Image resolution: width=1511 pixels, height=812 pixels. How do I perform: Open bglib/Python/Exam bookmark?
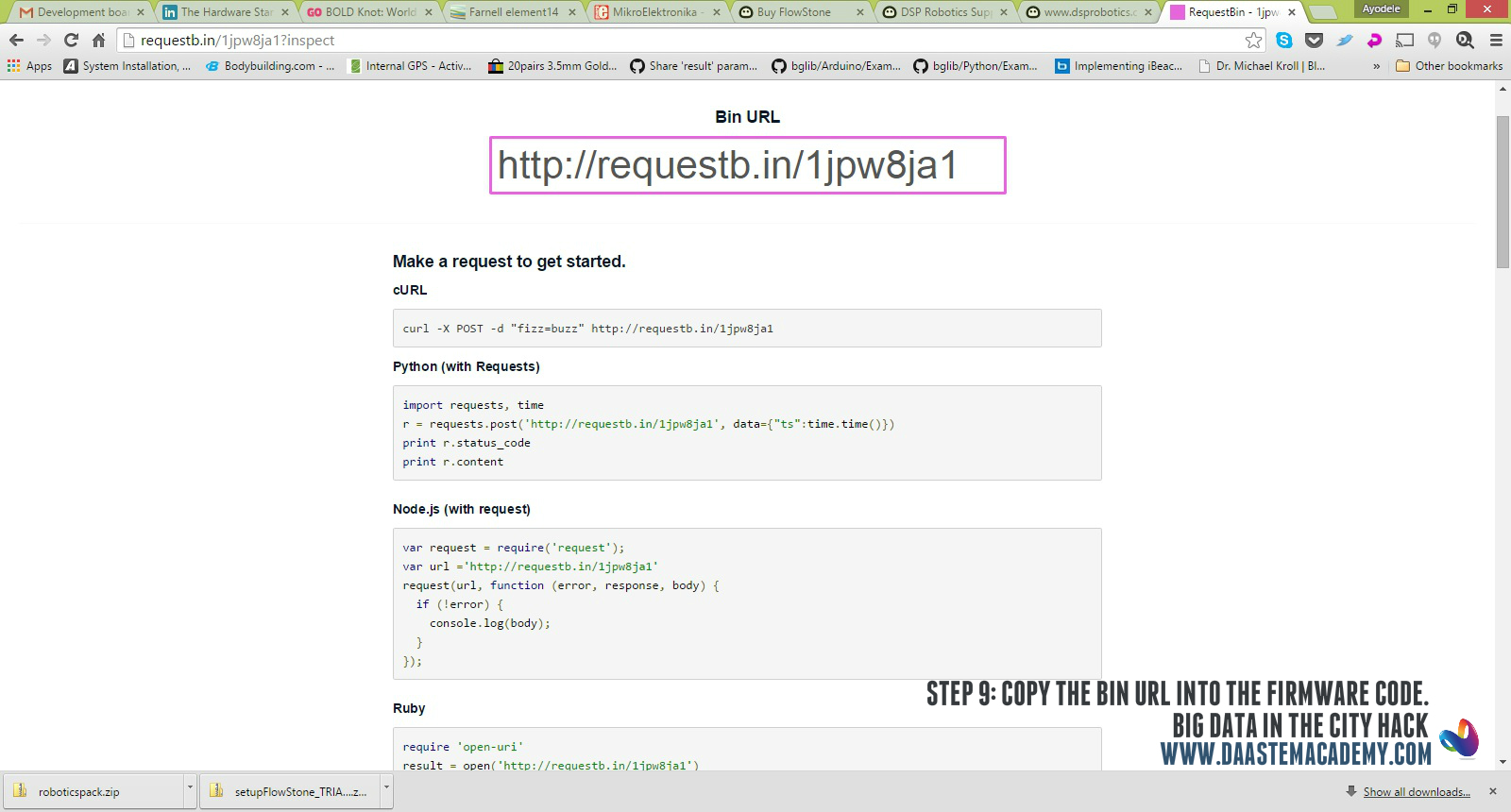click(x=976, y=66)
